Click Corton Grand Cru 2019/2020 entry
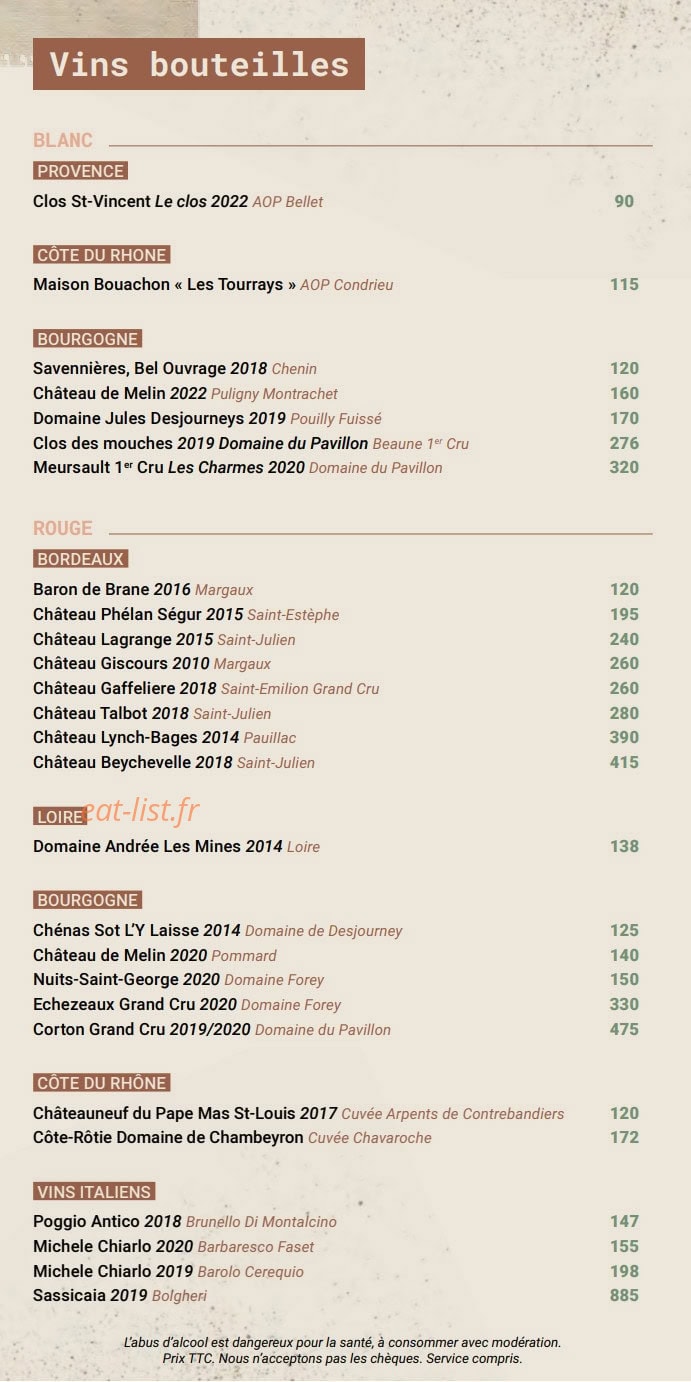Image resolution: width=691 pixels, height=1382 pixels. [212, 1030]
